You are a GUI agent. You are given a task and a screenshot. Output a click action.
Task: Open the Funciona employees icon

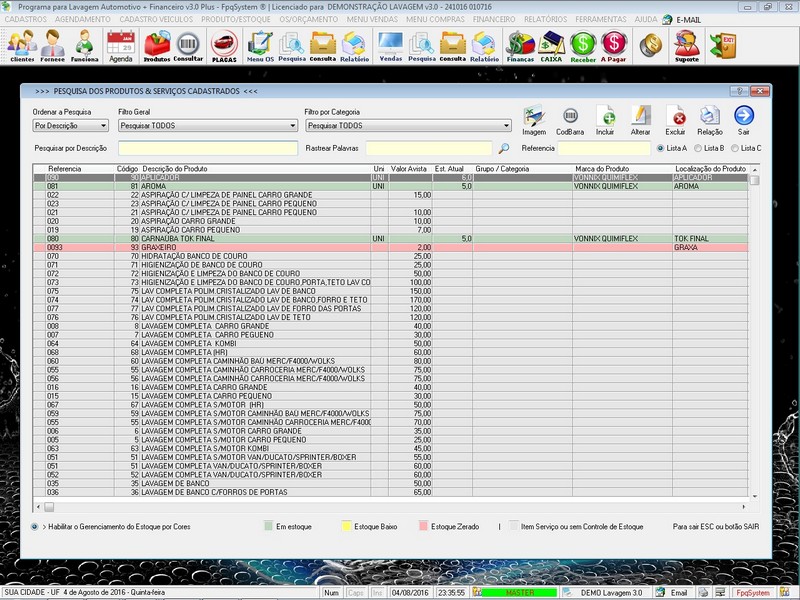(84, 46)
